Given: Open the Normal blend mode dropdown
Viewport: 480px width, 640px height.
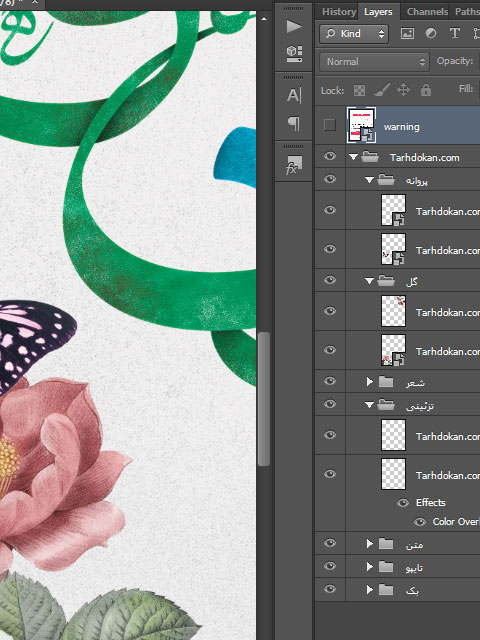Looking at the screenshot, I should click(x=374, y=62).
